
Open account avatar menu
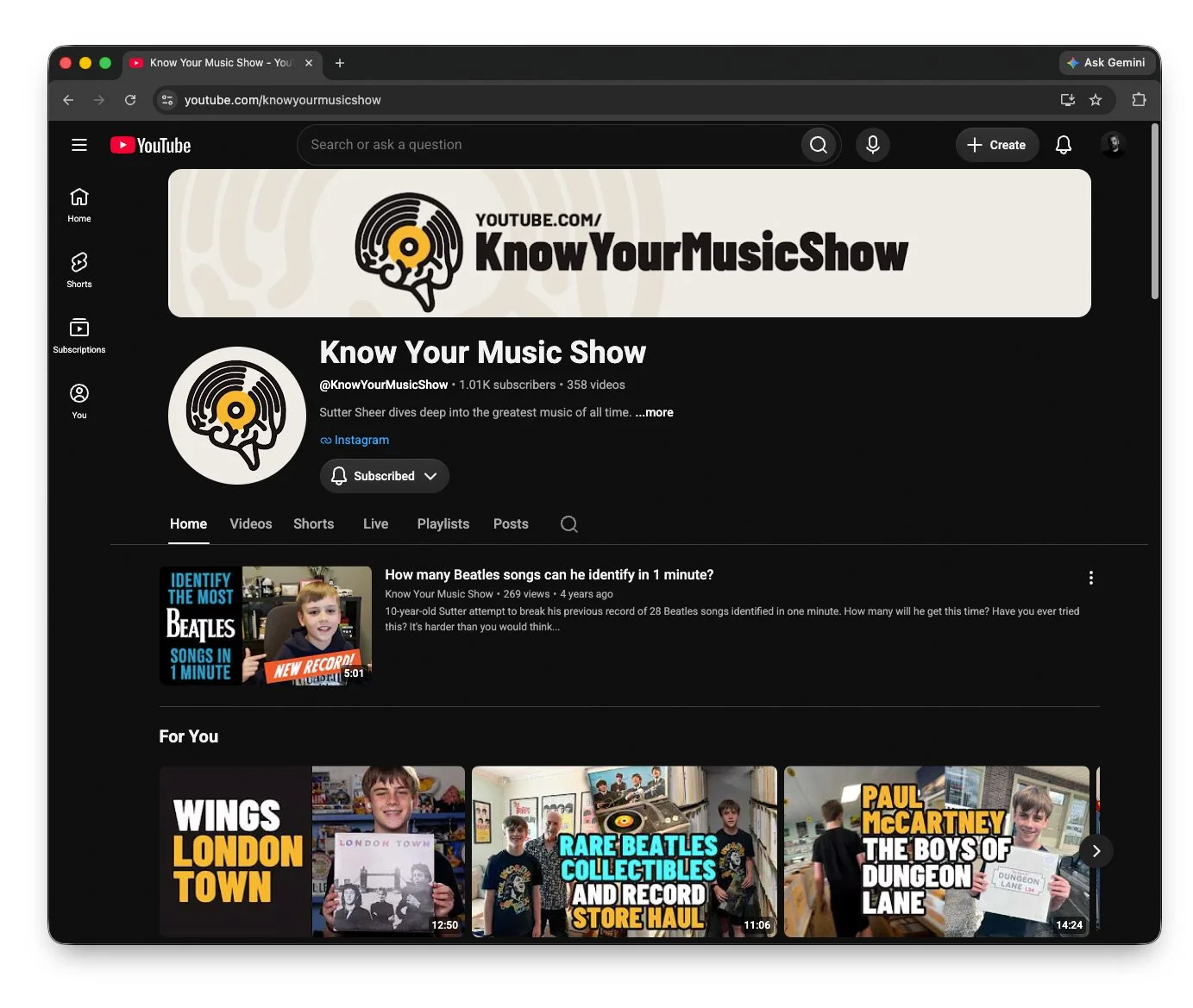[1113, 145]
